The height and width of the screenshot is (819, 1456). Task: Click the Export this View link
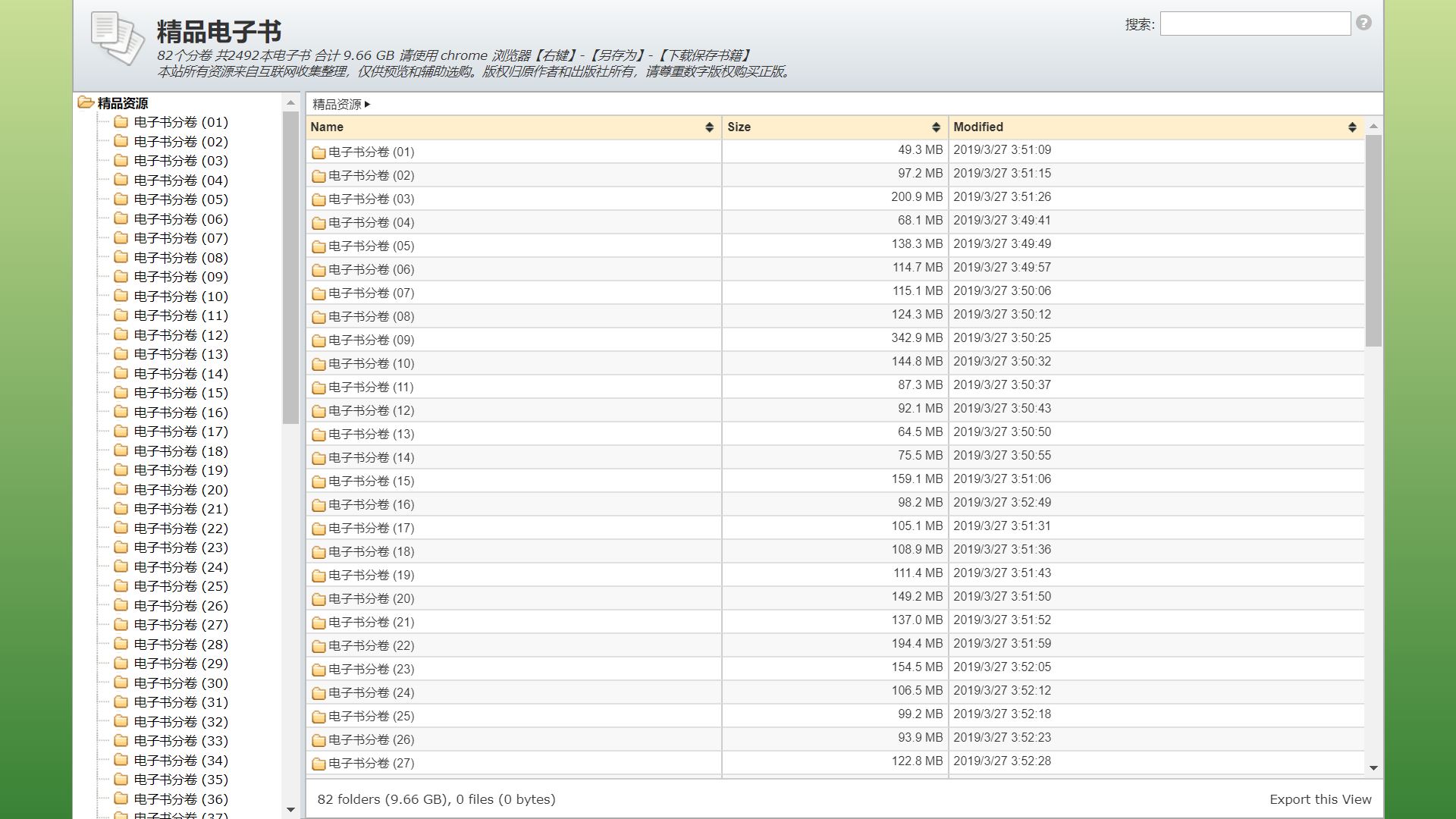tap(1319, 799)
